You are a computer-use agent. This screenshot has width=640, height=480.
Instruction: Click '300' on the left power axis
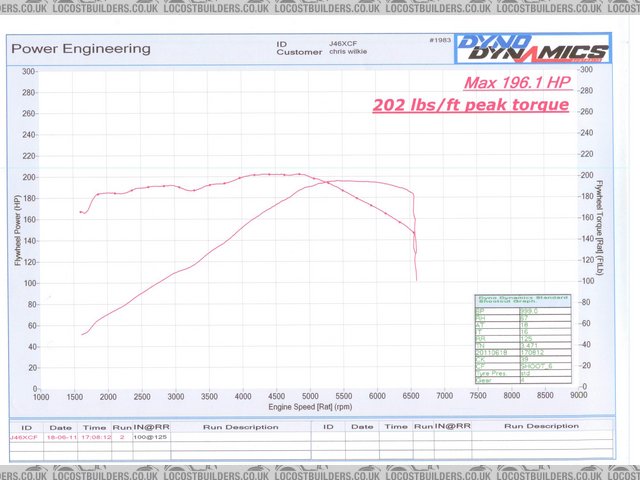(28, 71)
